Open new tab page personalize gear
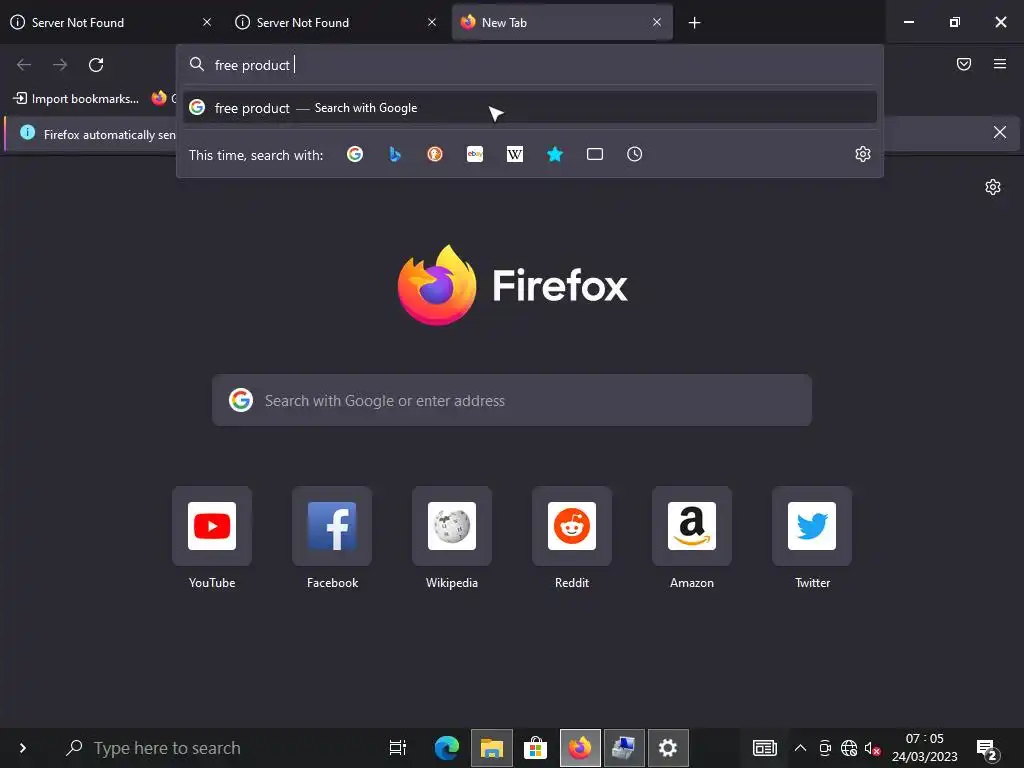Screen dimensions: 1024x768 coord(993,187)
